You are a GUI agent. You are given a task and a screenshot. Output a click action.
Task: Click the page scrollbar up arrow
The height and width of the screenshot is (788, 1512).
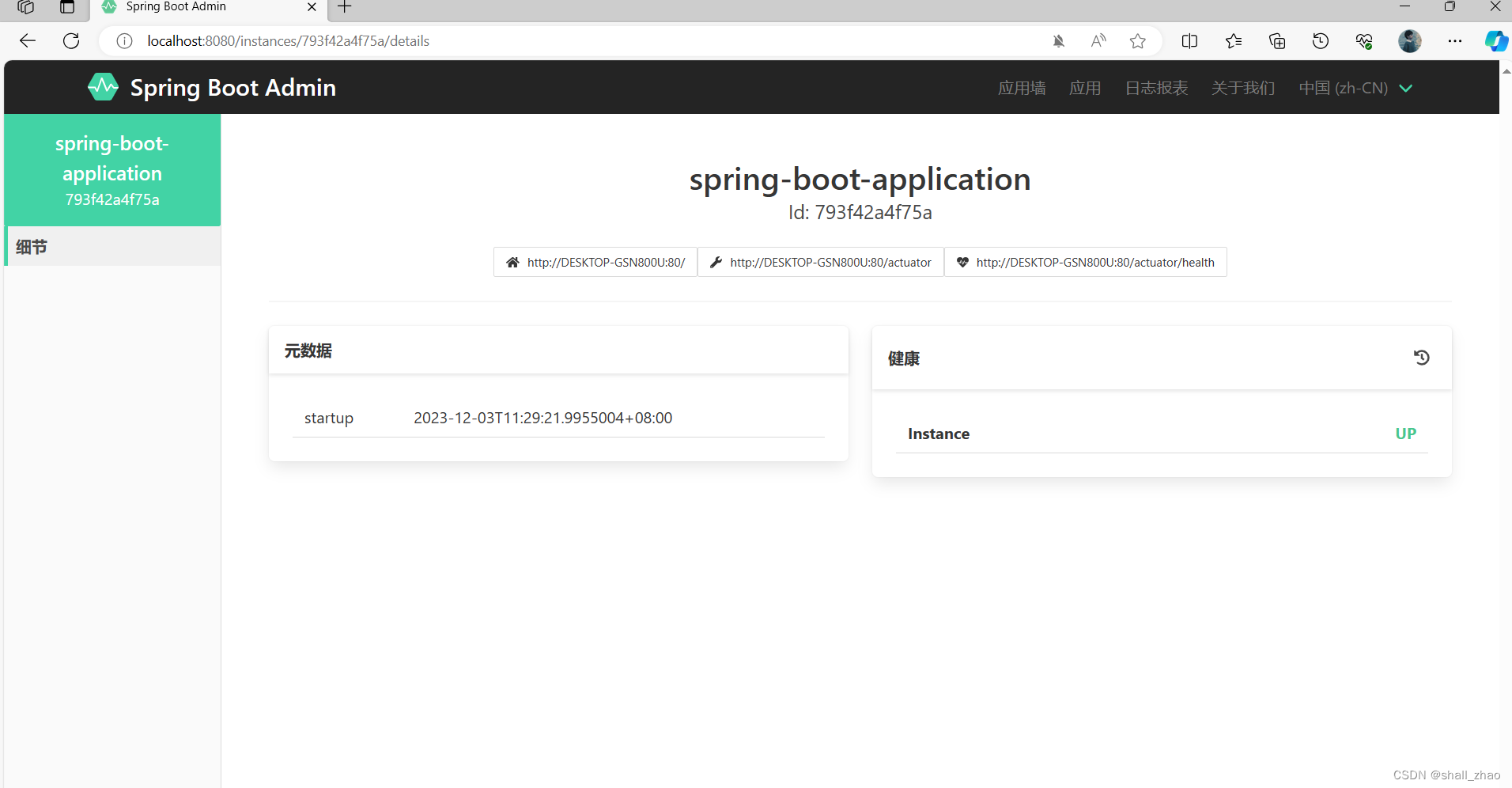[x=1506, y=71]
